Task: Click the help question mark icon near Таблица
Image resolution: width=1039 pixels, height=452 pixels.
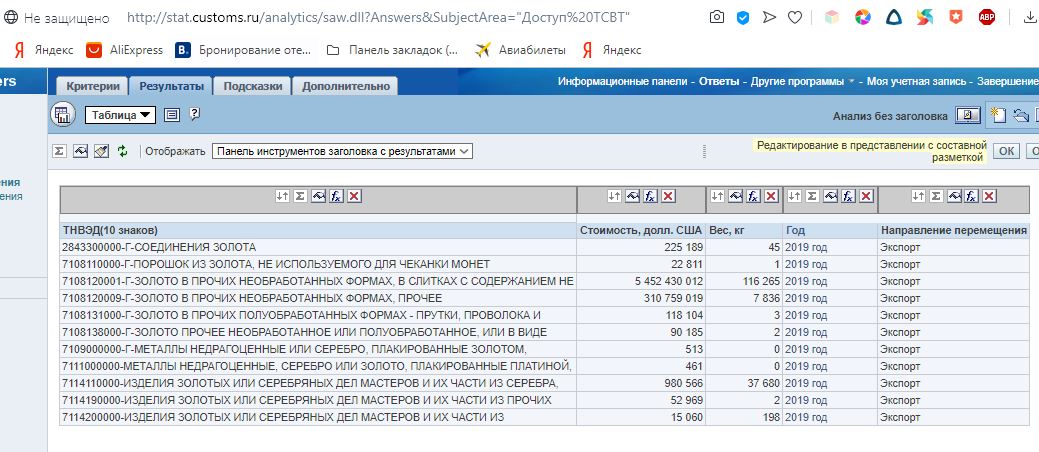Action: 194,115
